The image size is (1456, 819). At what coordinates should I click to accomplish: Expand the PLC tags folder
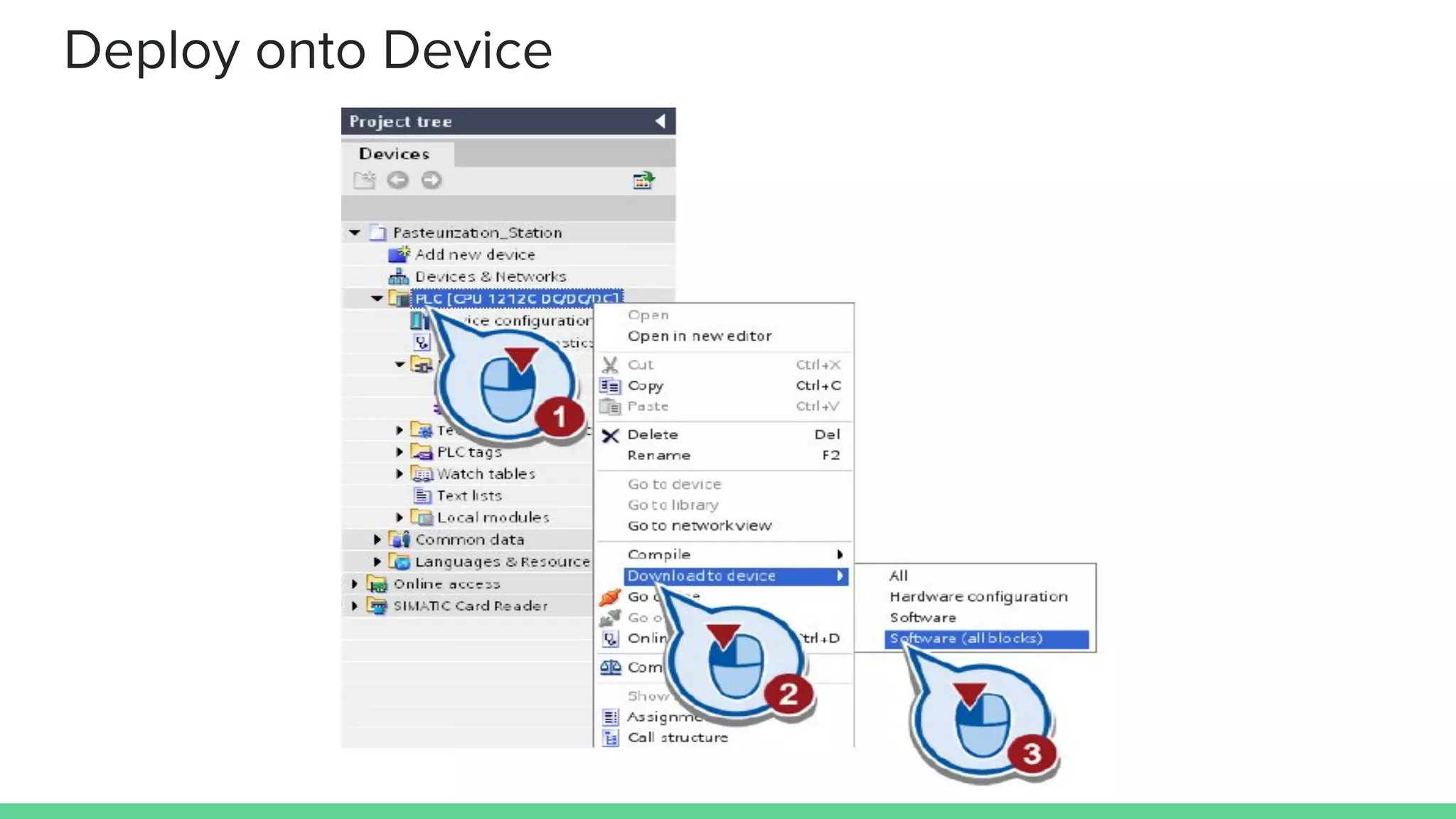[x=400, y=452]
